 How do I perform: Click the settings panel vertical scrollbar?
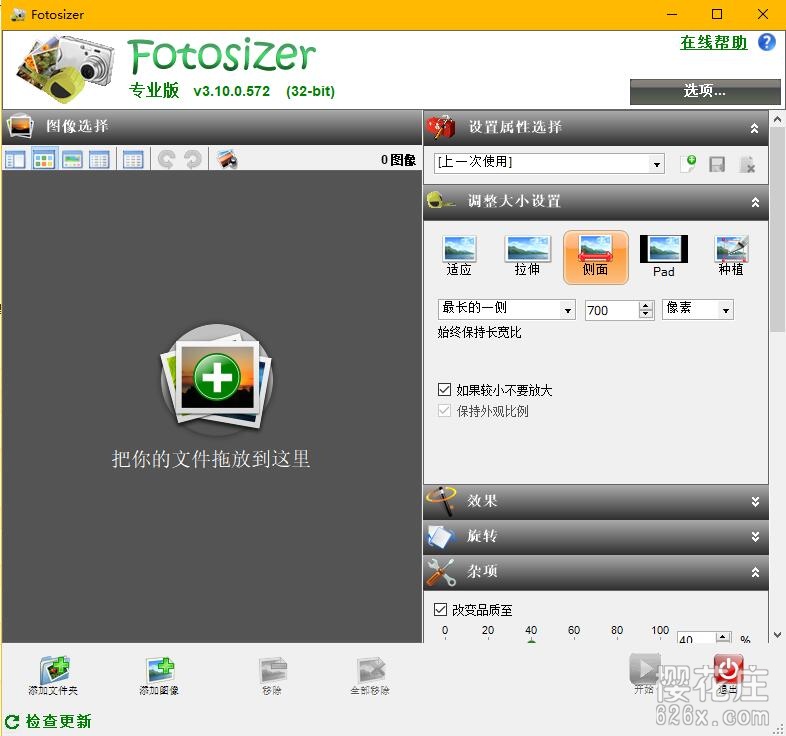(777, 229)
